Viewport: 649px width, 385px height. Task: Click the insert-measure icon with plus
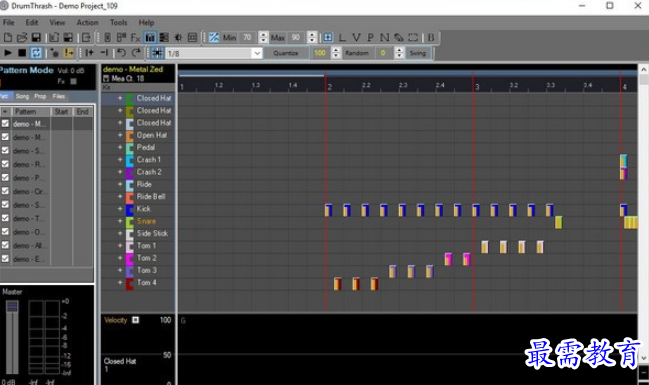click(x=89, y=53)
